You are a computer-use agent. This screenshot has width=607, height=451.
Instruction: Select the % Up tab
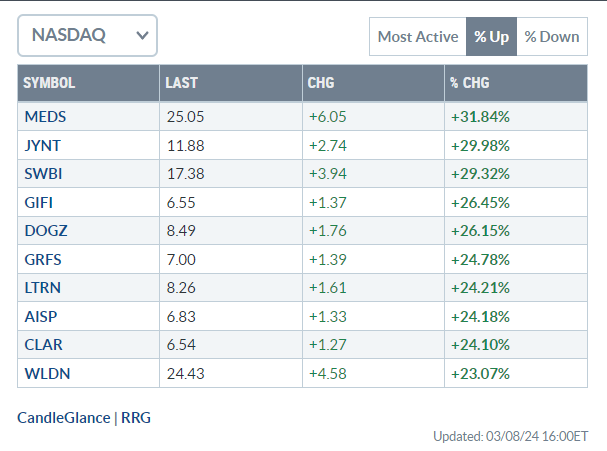[x=491, y=37]
